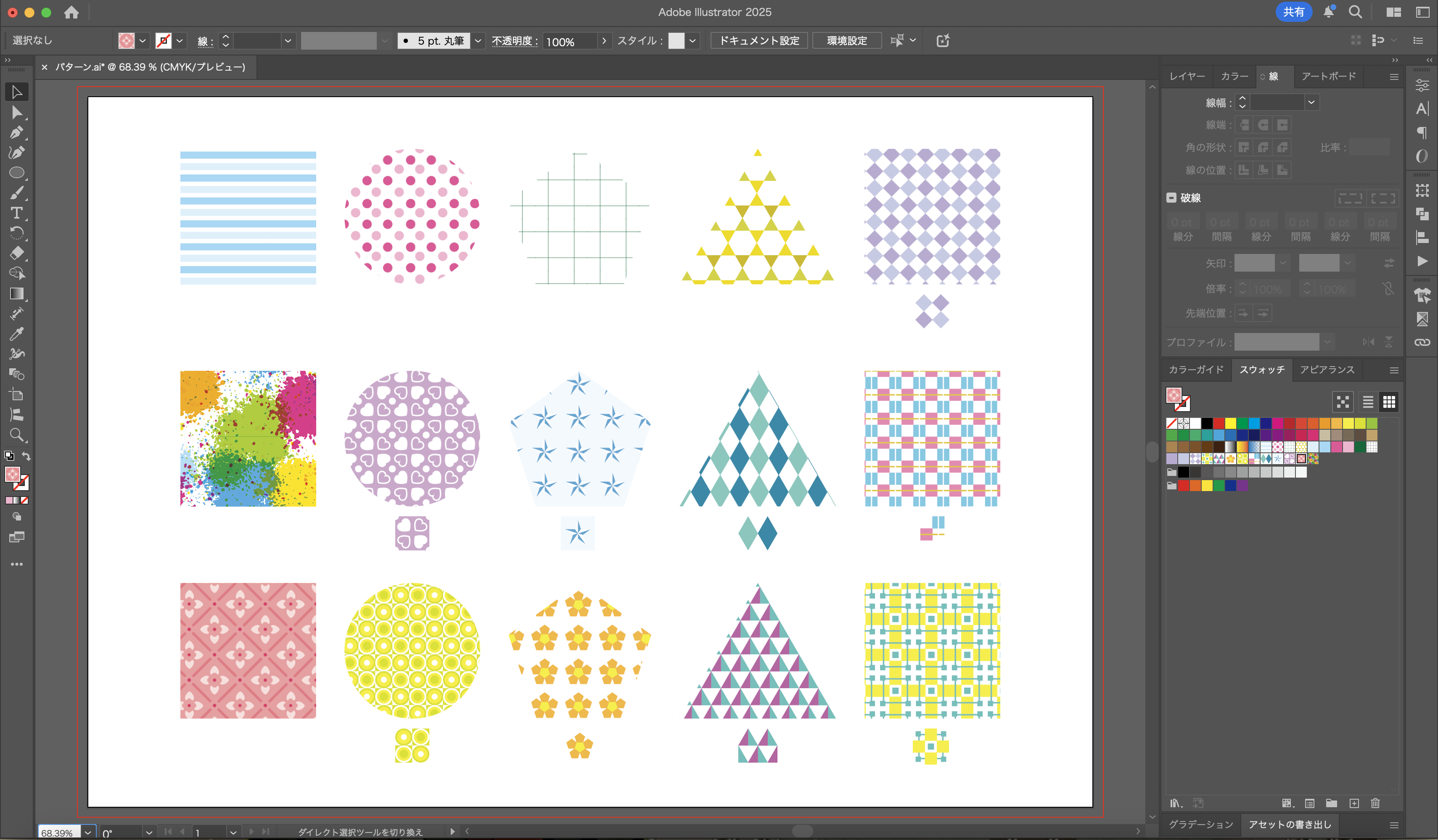Switch to the レイヤー tab

1187,77
